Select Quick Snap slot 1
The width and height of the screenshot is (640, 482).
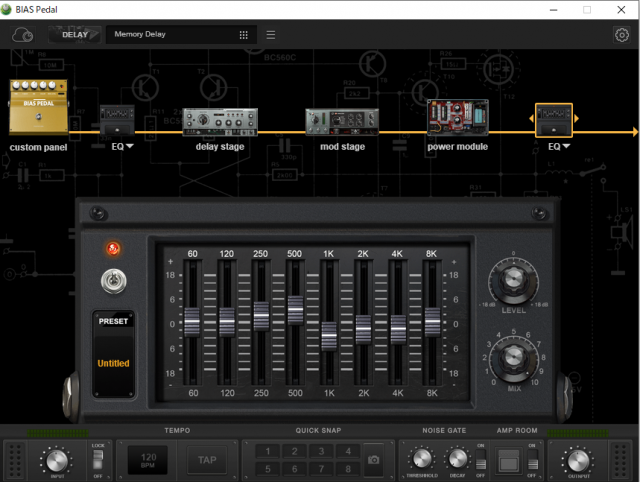(268, 451)
